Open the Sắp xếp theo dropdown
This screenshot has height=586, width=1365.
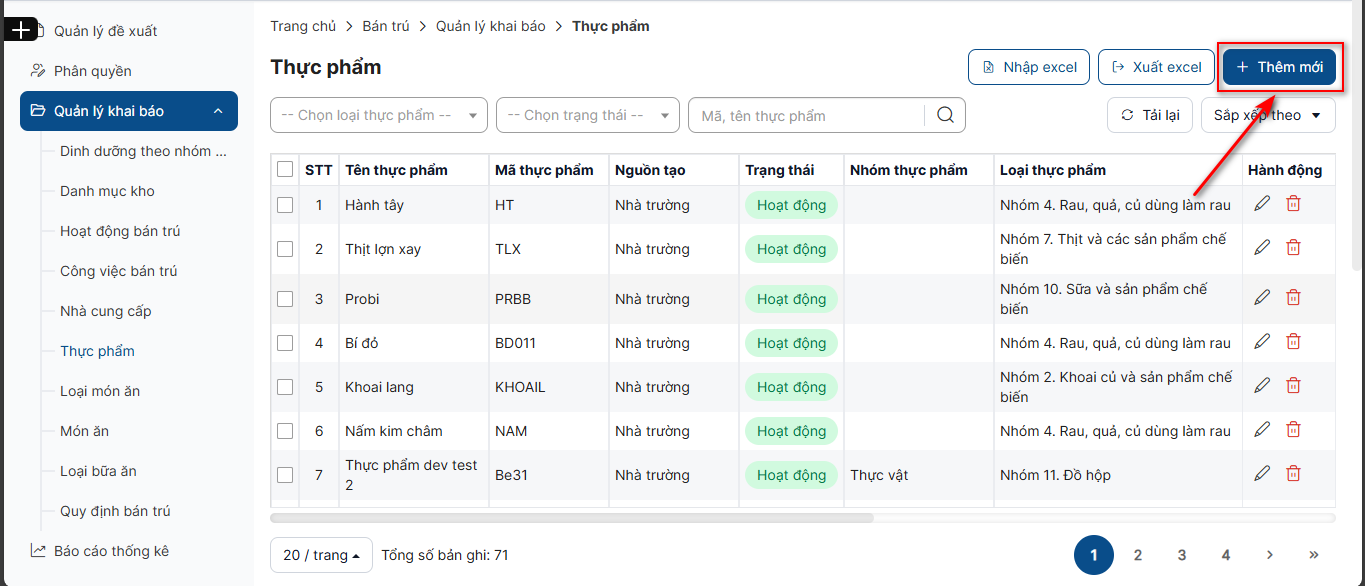pos(1267,115)
